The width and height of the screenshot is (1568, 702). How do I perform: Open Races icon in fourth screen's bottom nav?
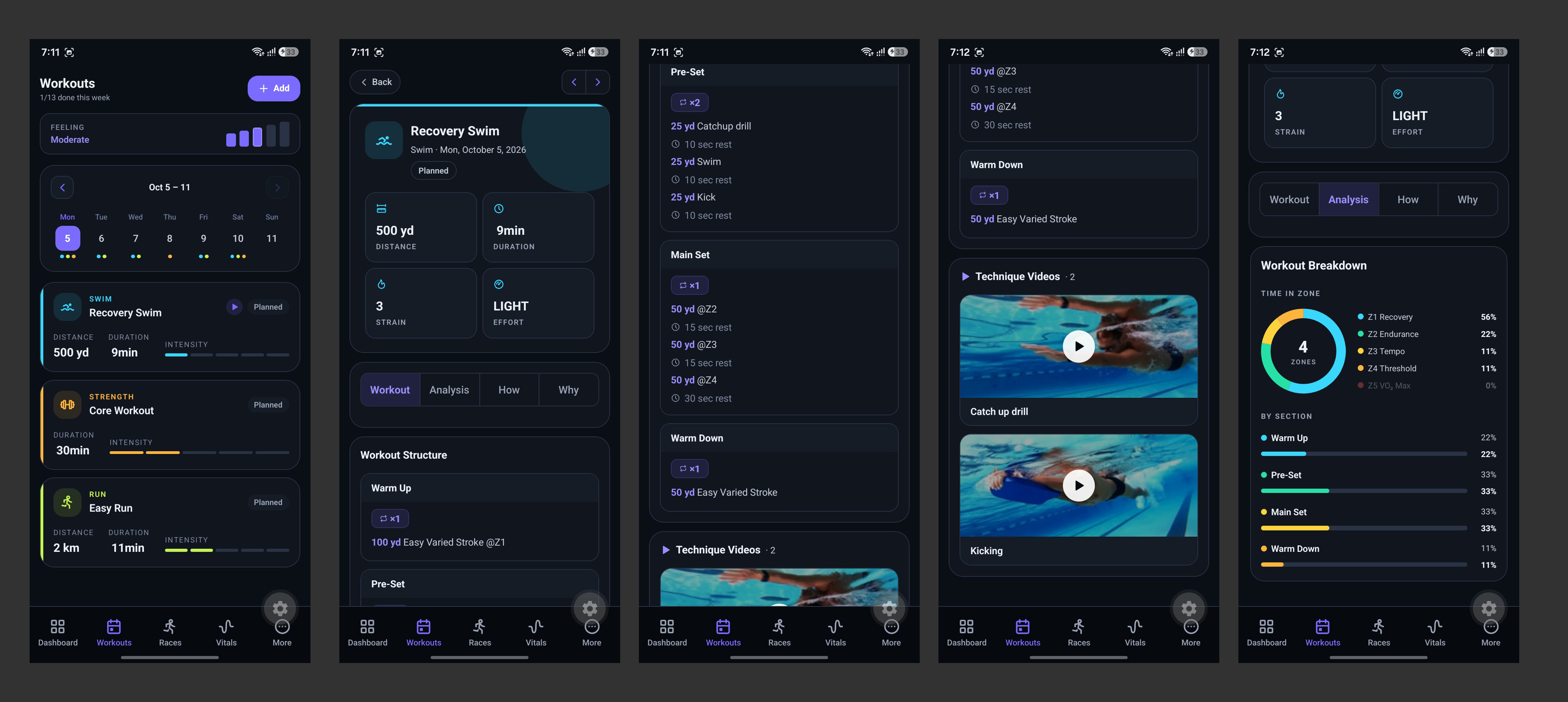(1078, 626)
